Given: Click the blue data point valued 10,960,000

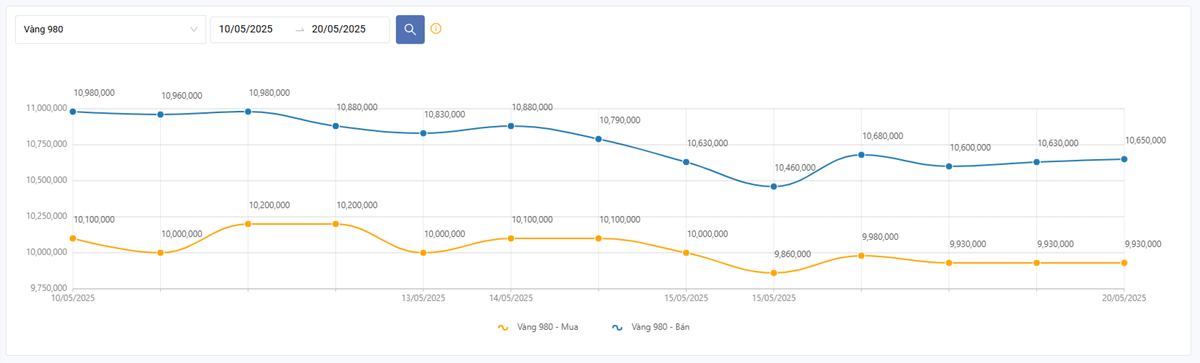Looking at the screenshot, I should (160, 115).
